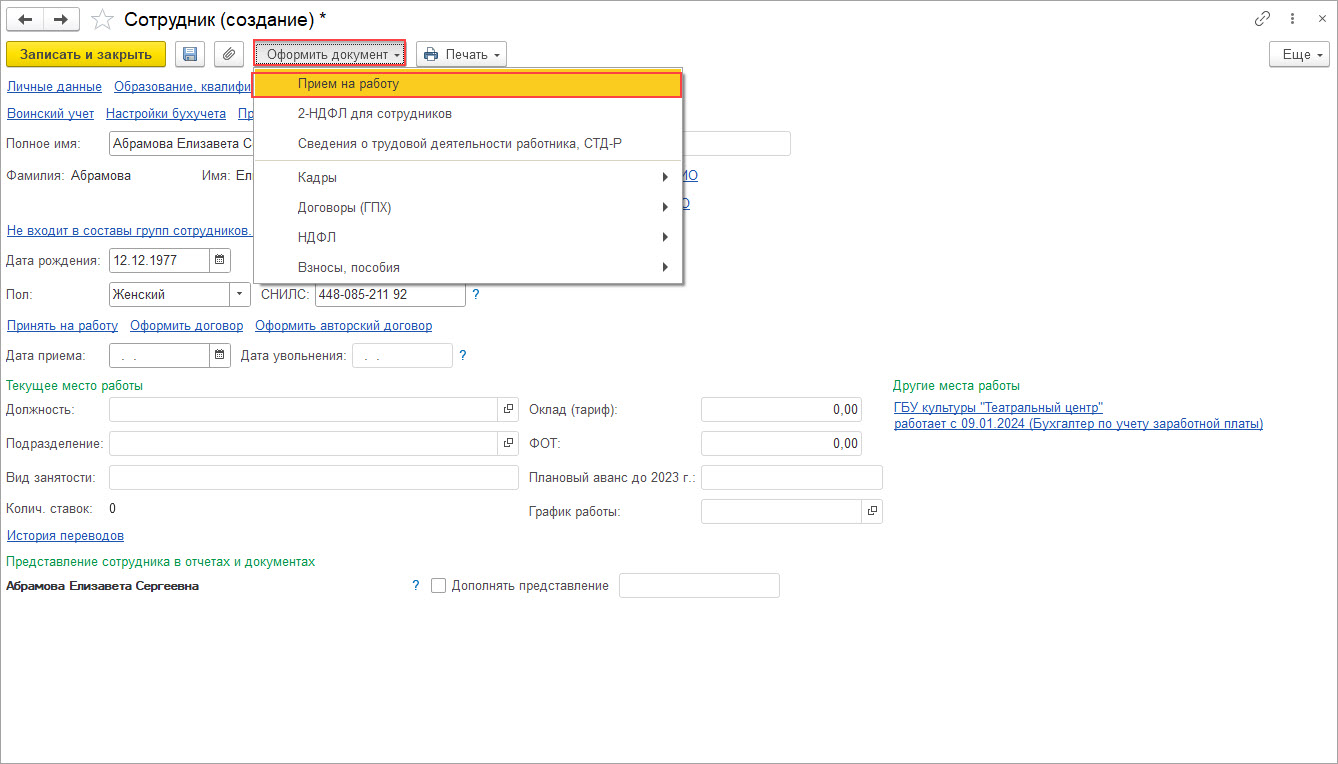Open calendar for Дата приема
The width and height of the screenshot is (1338, 764).
click(220, 355)
